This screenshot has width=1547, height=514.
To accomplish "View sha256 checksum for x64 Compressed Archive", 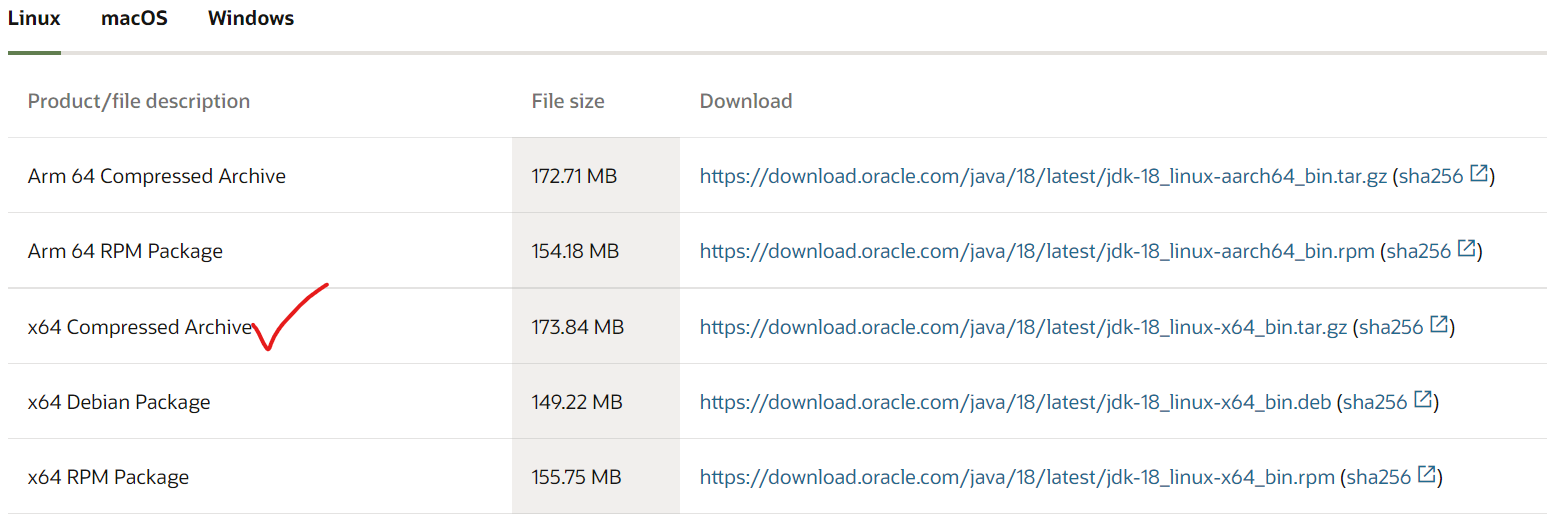I will tap(1390, 327).
